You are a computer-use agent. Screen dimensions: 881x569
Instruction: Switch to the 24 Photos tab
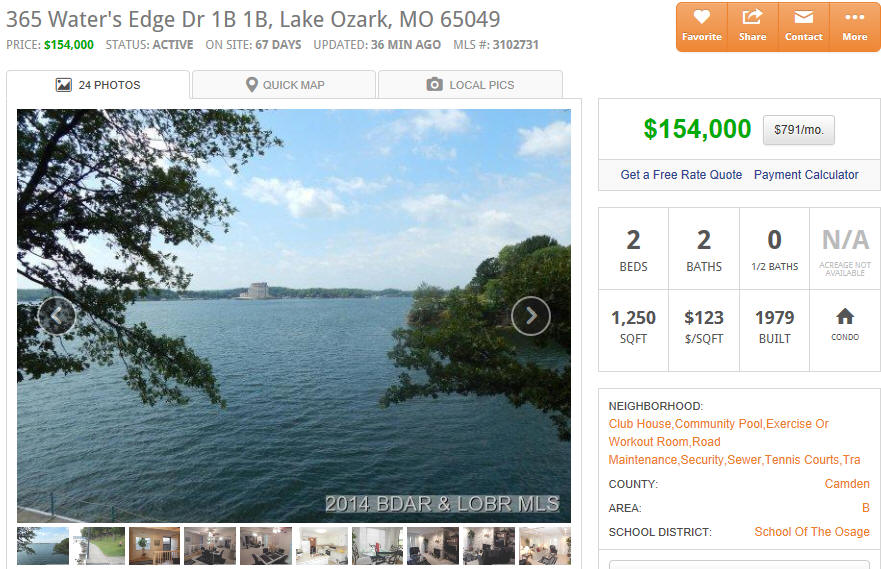(x=98, y=85)
